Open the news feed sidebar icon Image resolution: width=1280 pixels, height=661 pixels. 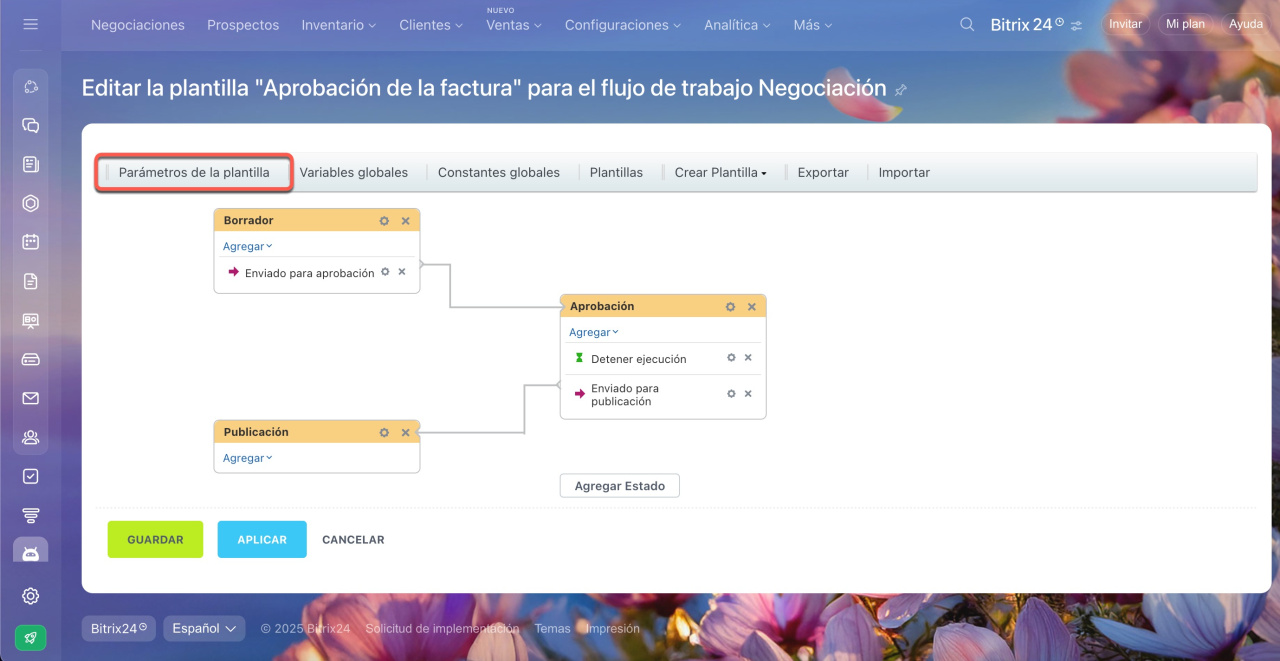tap(31, 165)
